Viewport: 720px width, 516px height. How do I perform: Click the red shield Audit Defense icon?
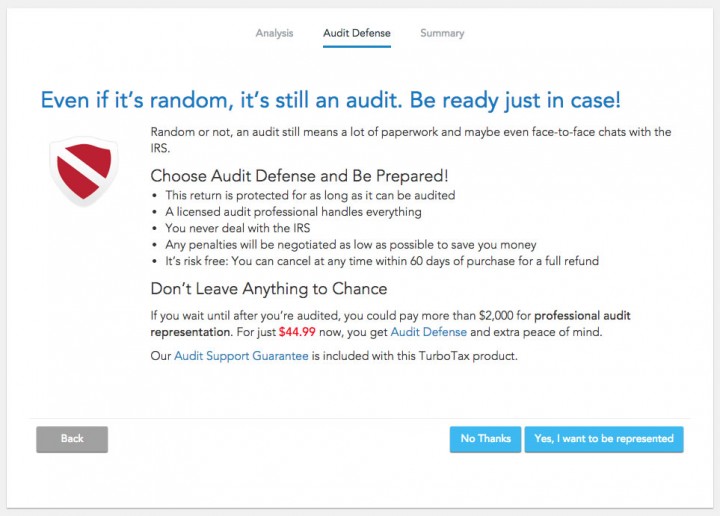coord(84,171)
